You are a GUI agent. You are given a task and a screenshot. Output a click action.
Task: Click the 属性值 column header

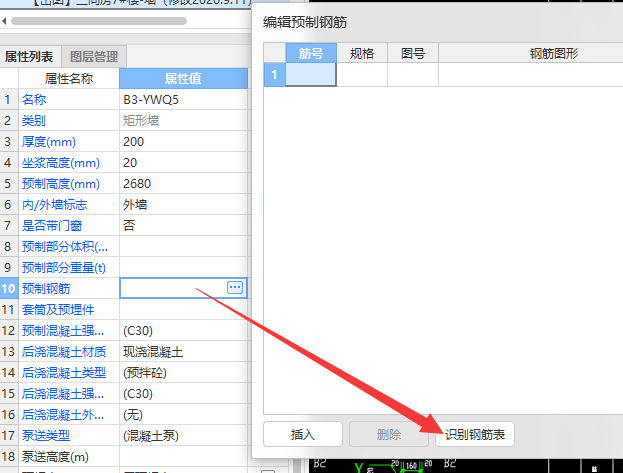pyautogui.click(x=182, y=78)
